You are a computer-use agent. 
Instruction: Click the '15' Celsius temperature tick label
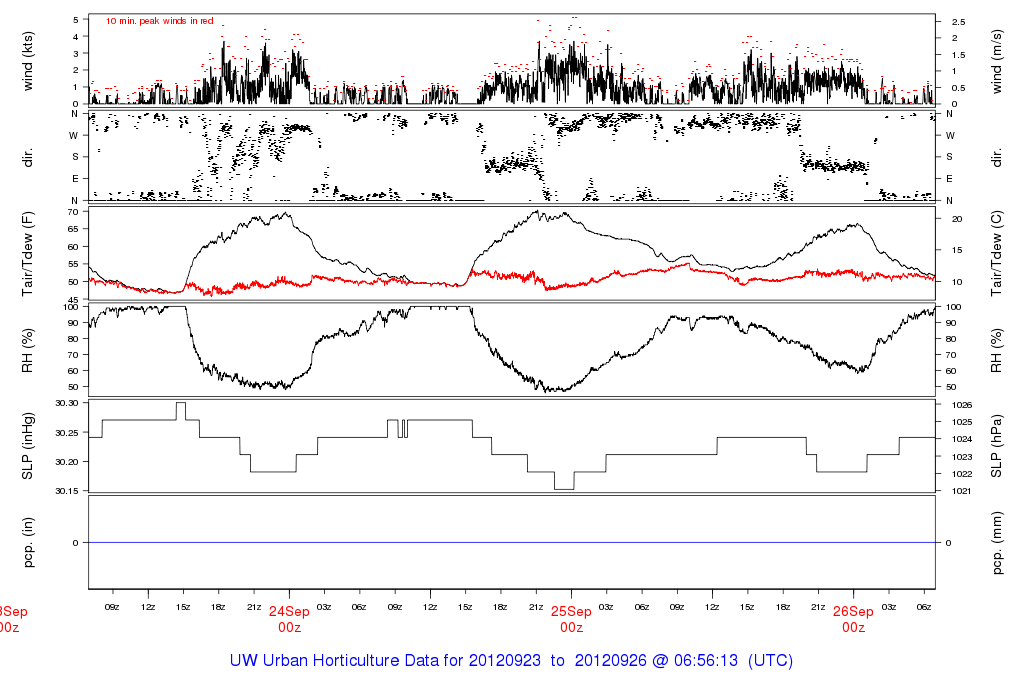tap(957, 249)
